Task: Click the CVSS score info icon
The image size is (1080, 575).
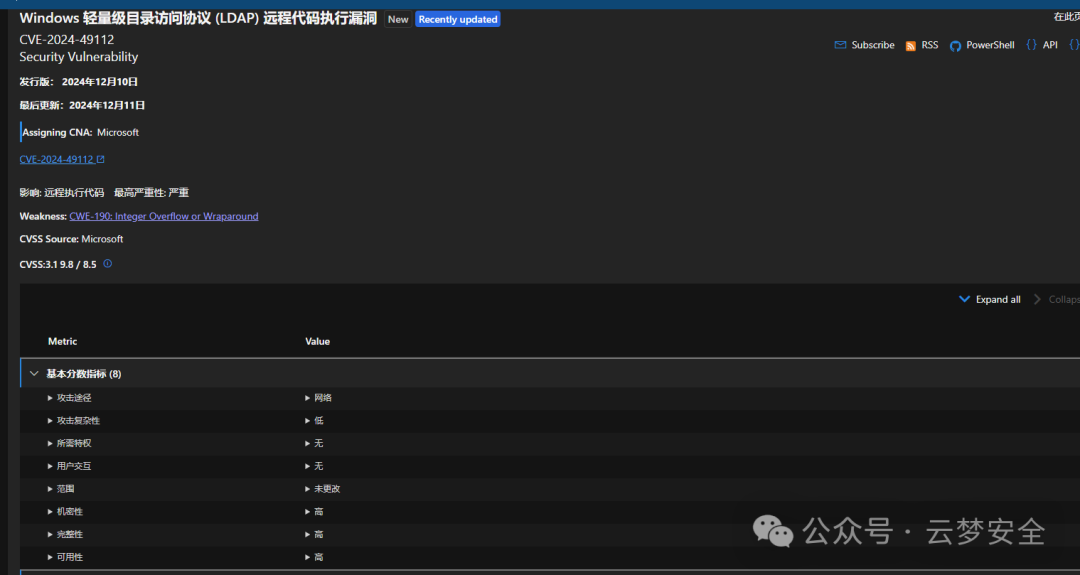Action: (x=107, y=263)
